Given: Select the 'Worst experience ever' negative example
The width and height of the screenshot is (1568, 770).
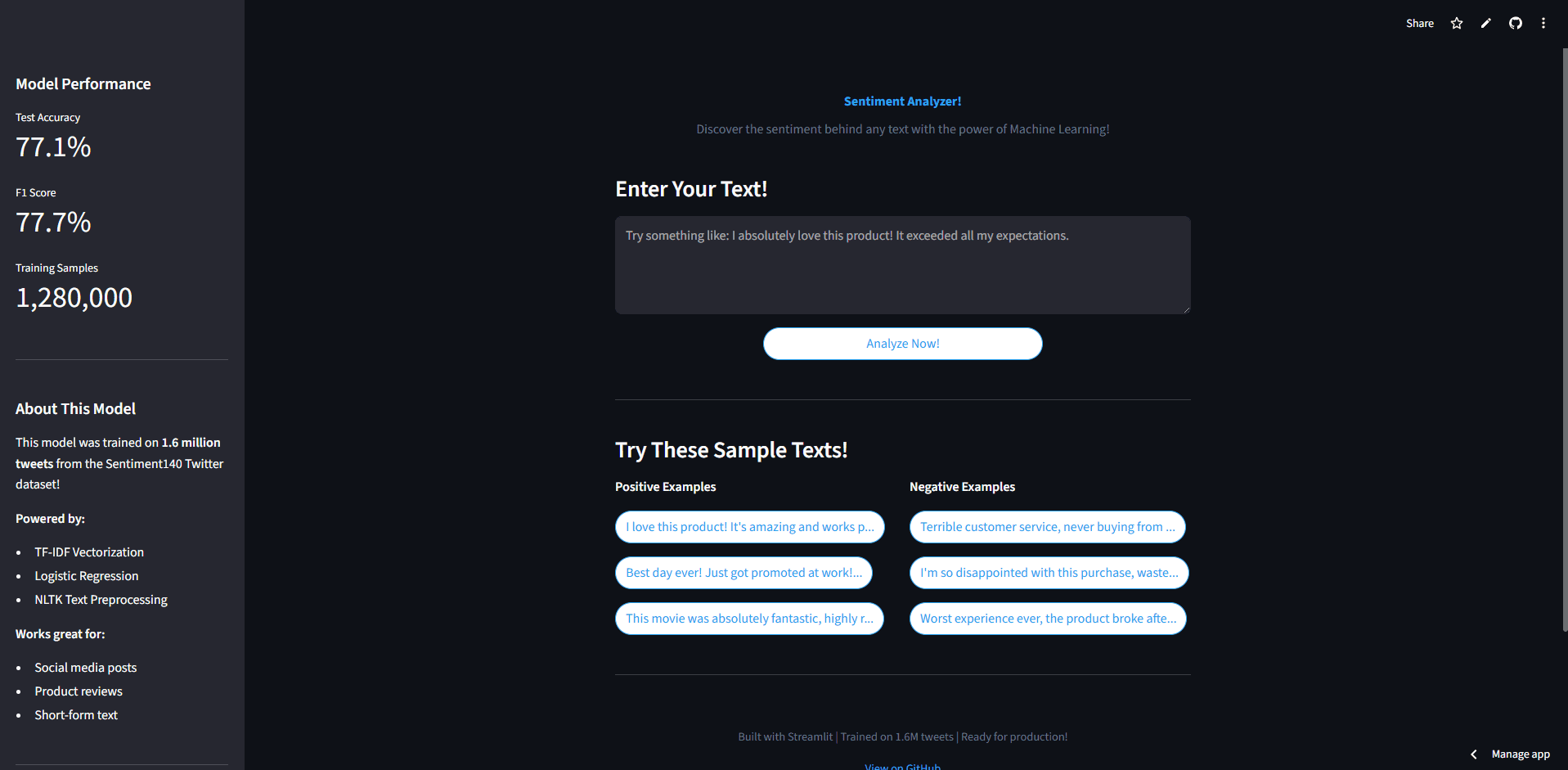Looking at the screenshot, I should [x=1048, y=619].
